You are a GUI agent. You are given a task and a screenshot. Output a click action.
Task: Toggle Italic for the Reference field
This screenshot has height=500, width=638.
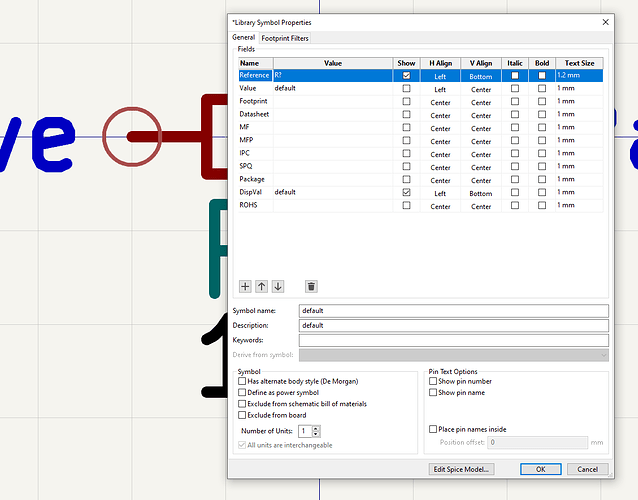coord(515,75)
